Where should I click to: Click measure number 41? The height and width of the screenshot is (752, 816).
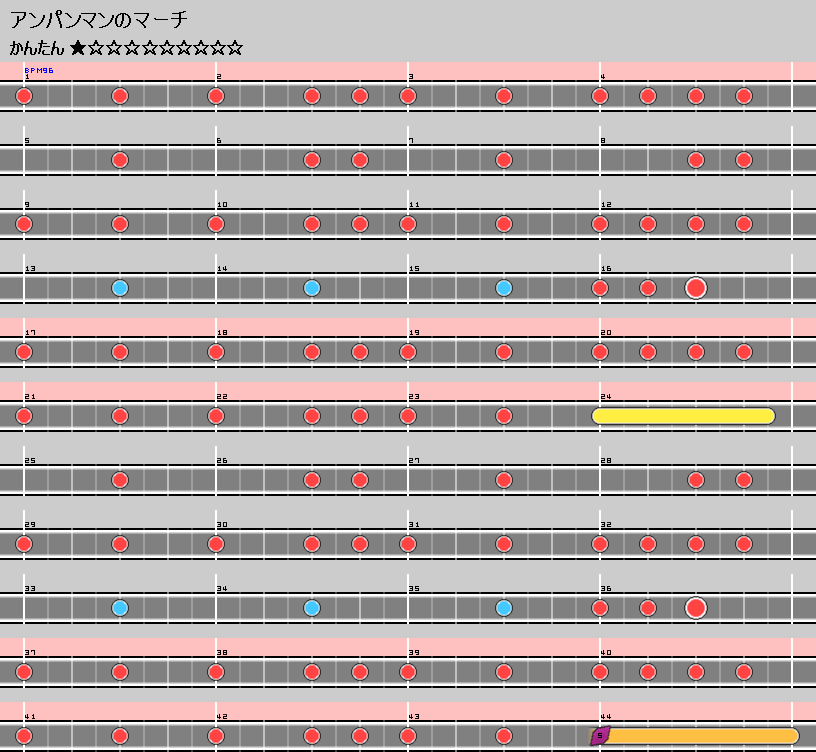tap(30, 717)
